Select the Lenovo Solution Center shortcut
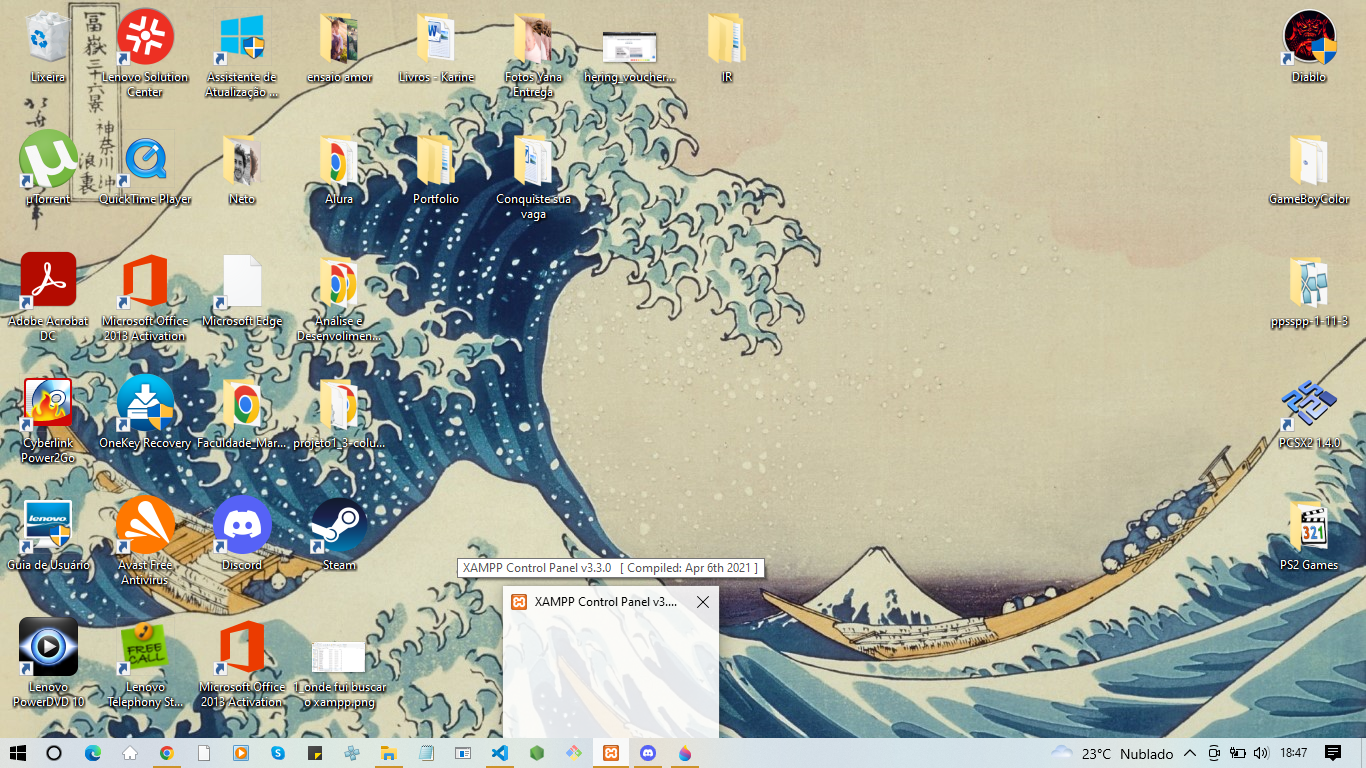The height and width of the screenshot is (768, 1366). (x=145, y=55)
